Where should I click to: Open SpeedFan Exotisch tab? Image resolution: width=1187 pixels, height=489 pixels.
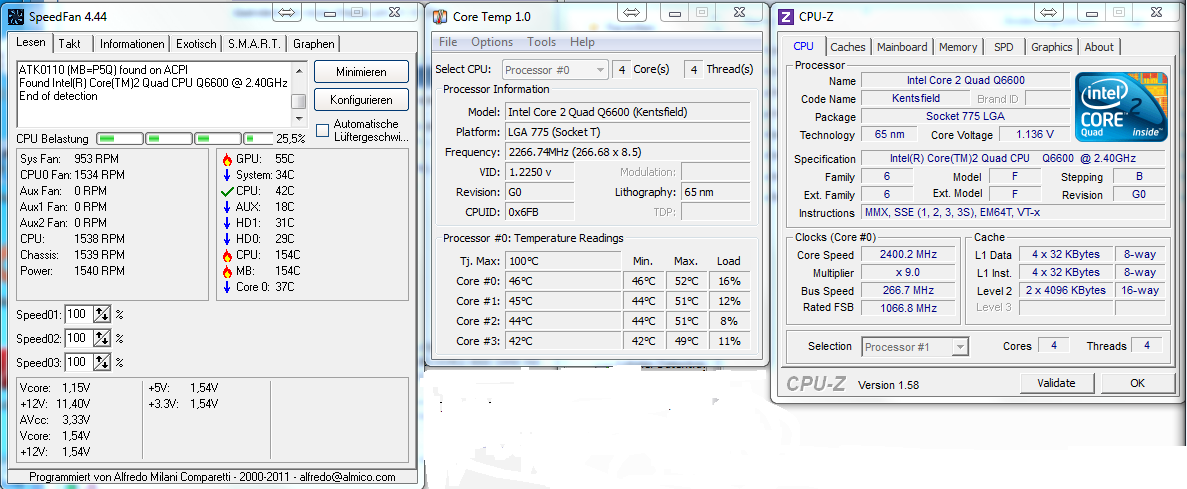196,43
